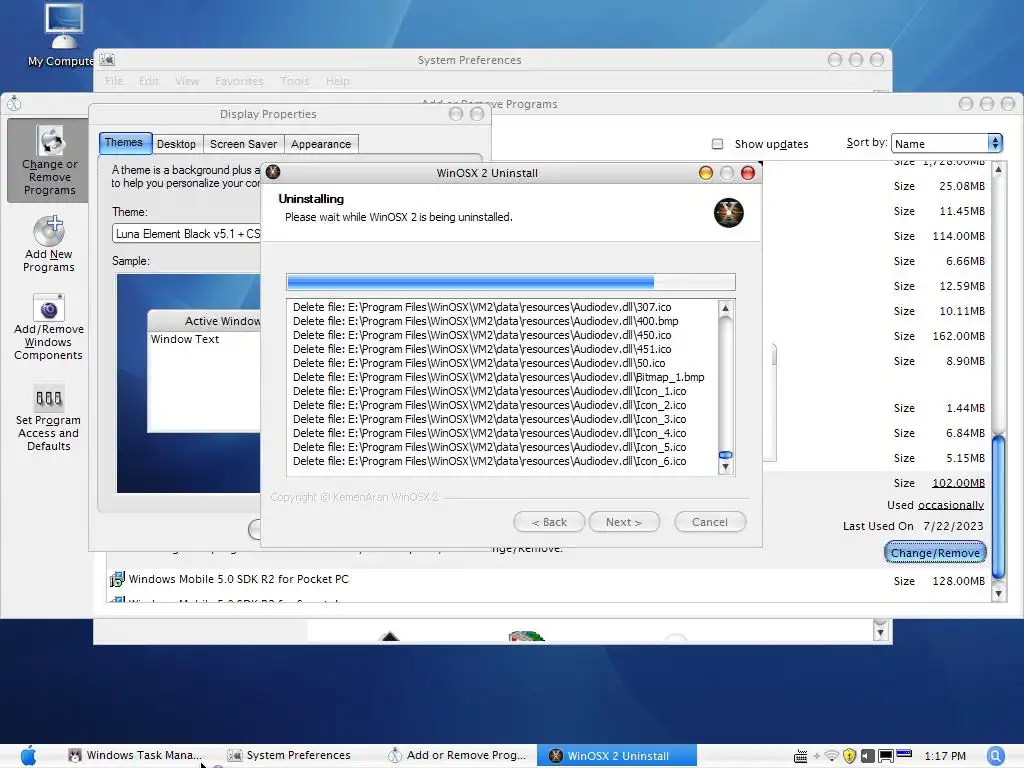Click the 'Bitmap_1.bmp' delete log line
The width and height of the screenshot is (1024, 768).
tap(499, 377)
